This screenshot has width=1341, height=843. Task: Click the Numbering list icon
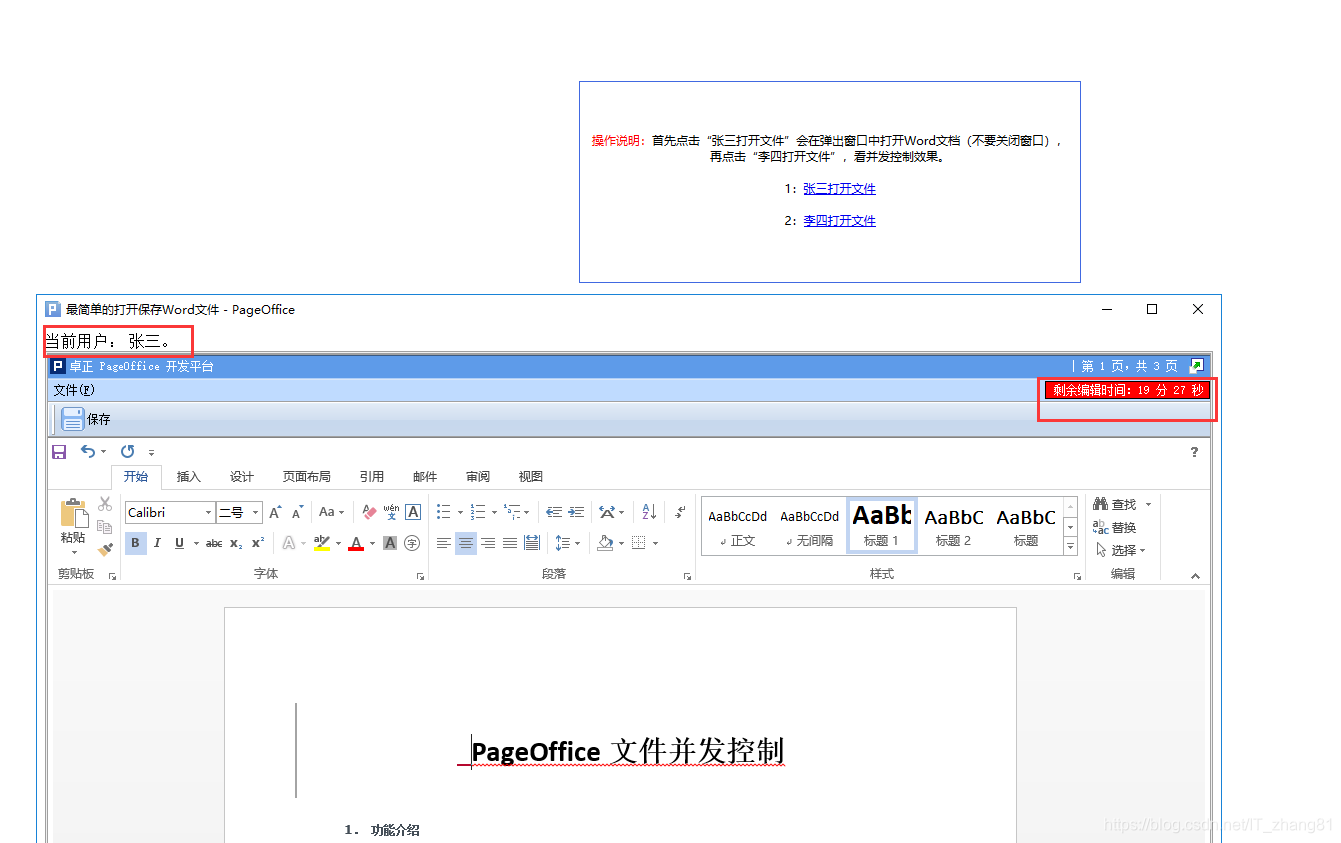coord(478,512)
